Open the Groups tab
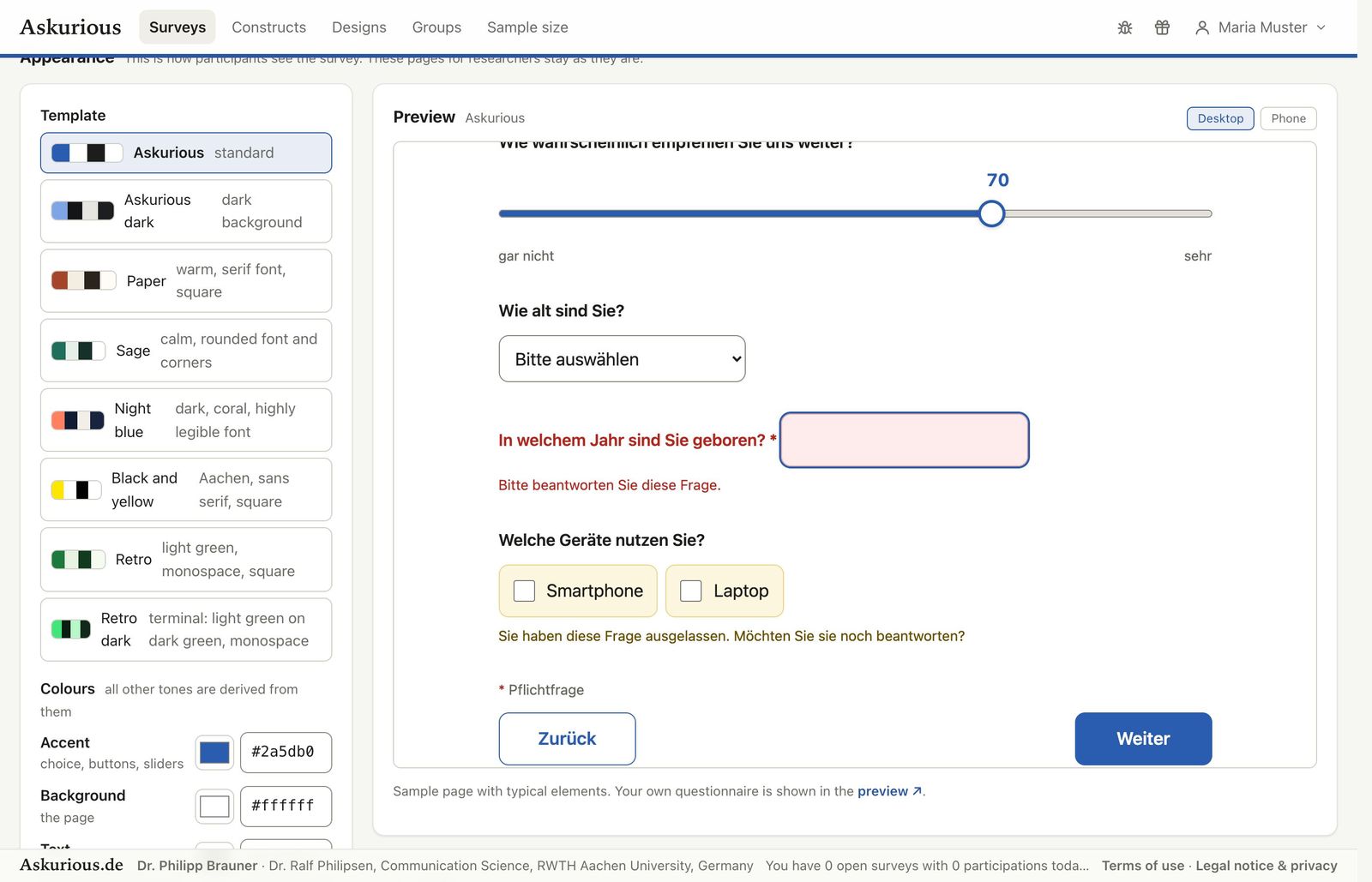1372x882 pixels. click(x=436, y=27)
